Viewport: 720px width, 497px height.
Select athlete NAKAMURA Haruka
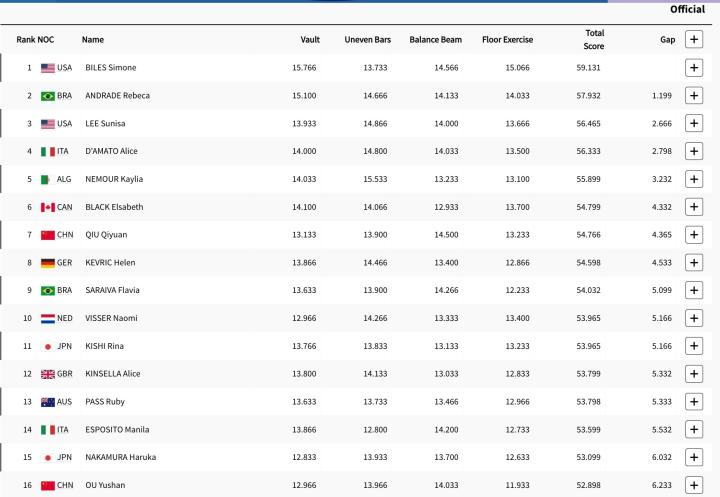tap(120, 457)
